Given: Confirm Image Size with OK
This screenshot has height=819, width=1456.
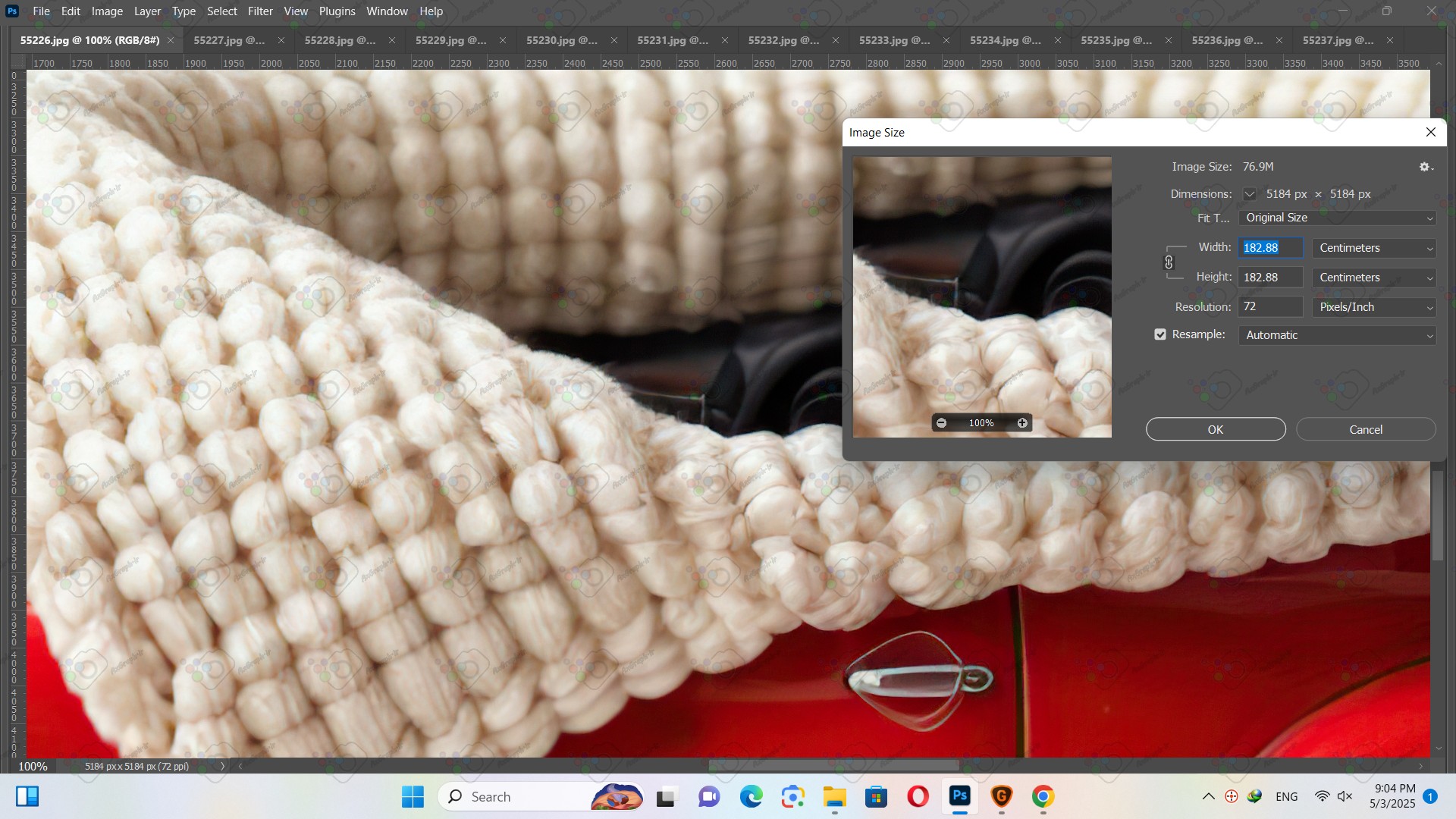Looking at the screenshot, I should pyautogui.click(x=1216, y=429).
